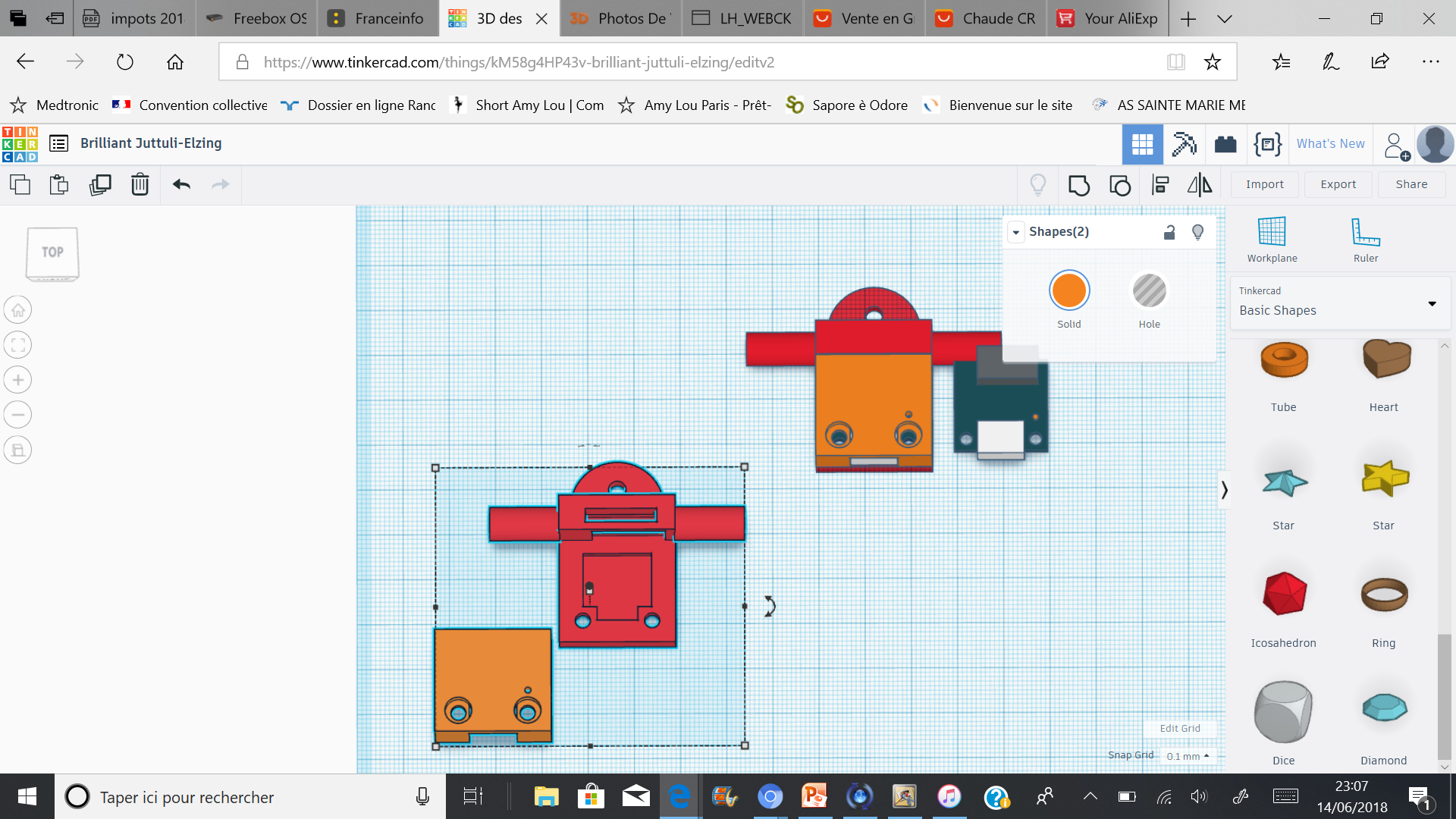This screenshot has width=1456, height=819.
Task: Toggle the lock editing padlock
Action: pyautogui.click(x=1169, y=232)
